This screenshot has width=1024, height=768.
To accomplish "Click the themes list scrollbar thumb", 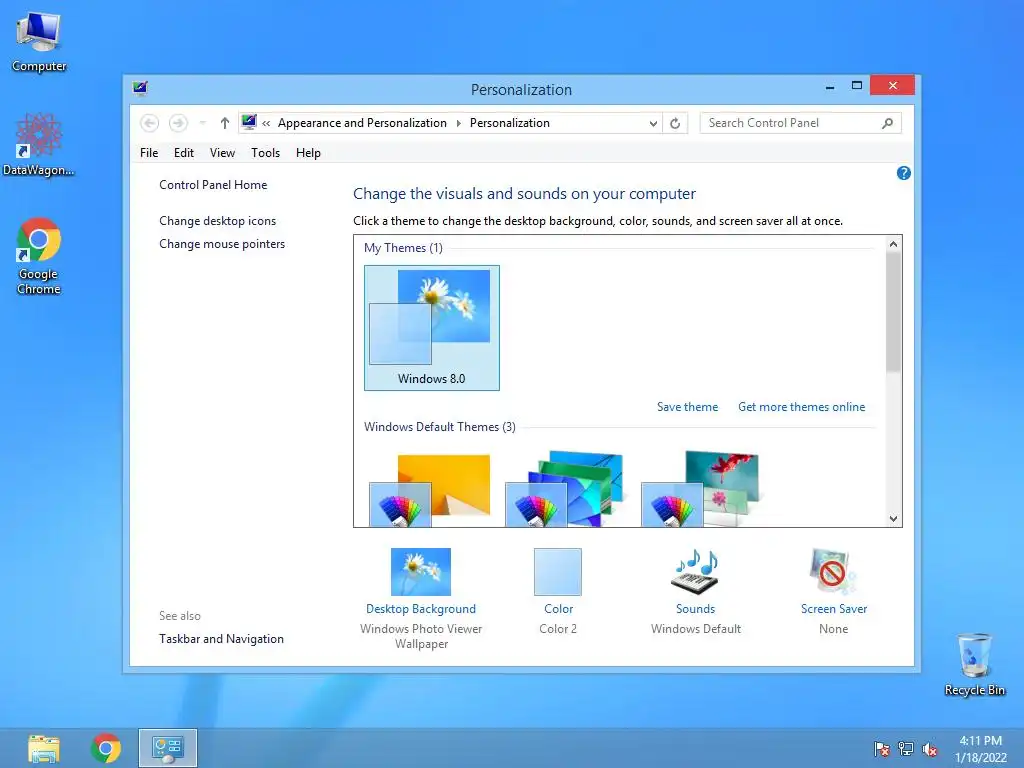I will pos(893,312).
